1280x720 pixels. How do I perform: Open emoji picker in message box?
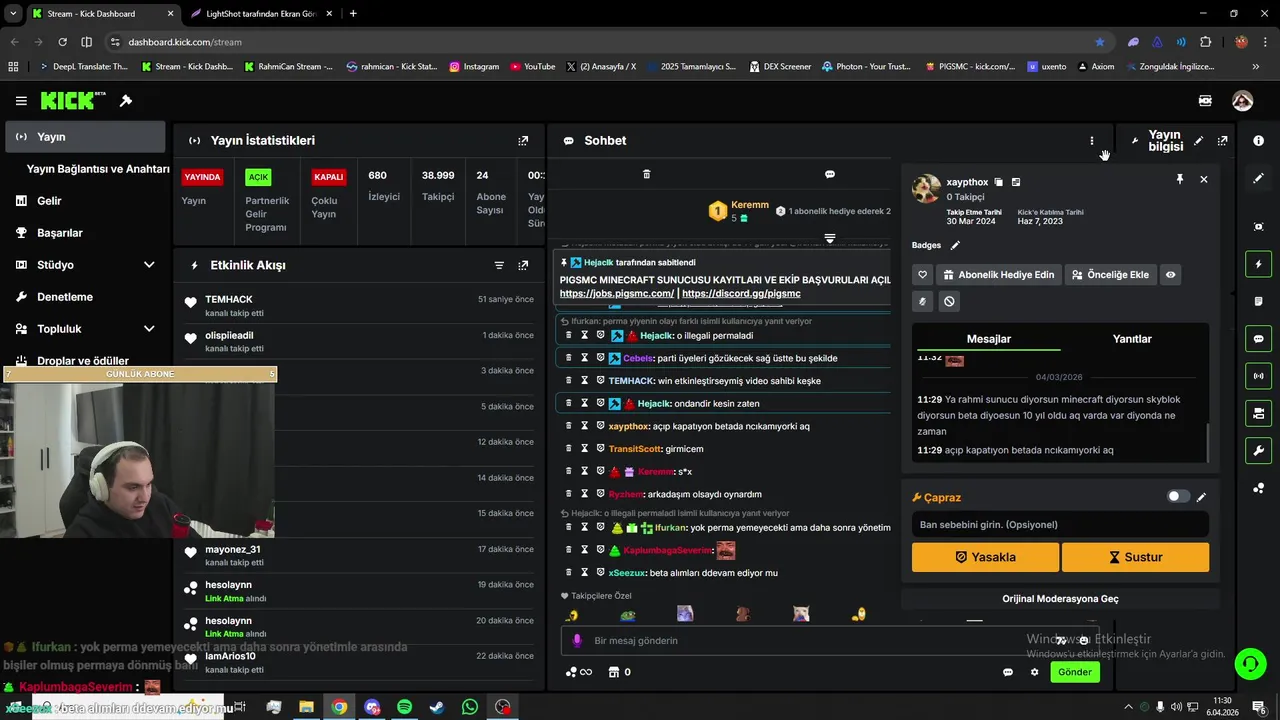click(x=1083, y=641)
